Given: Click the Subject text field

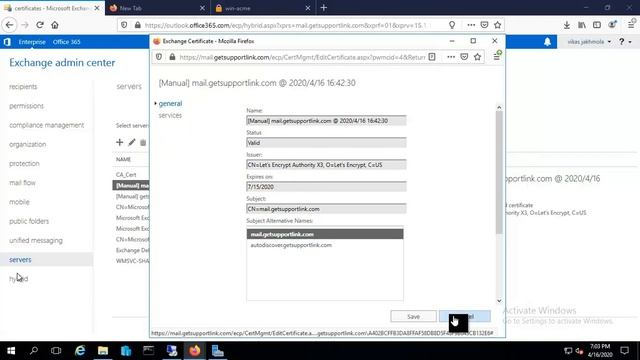Looking at the screenshot, I should pos(326,209).
